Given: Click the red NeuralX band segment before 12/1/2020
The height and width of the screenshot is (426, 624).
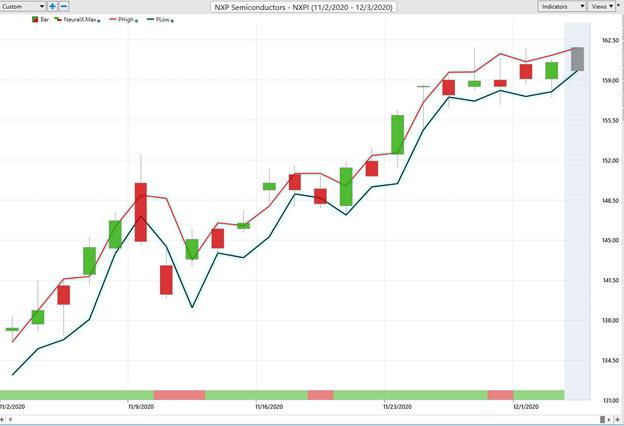Looking at the screenshot, I should pos(500,395).
